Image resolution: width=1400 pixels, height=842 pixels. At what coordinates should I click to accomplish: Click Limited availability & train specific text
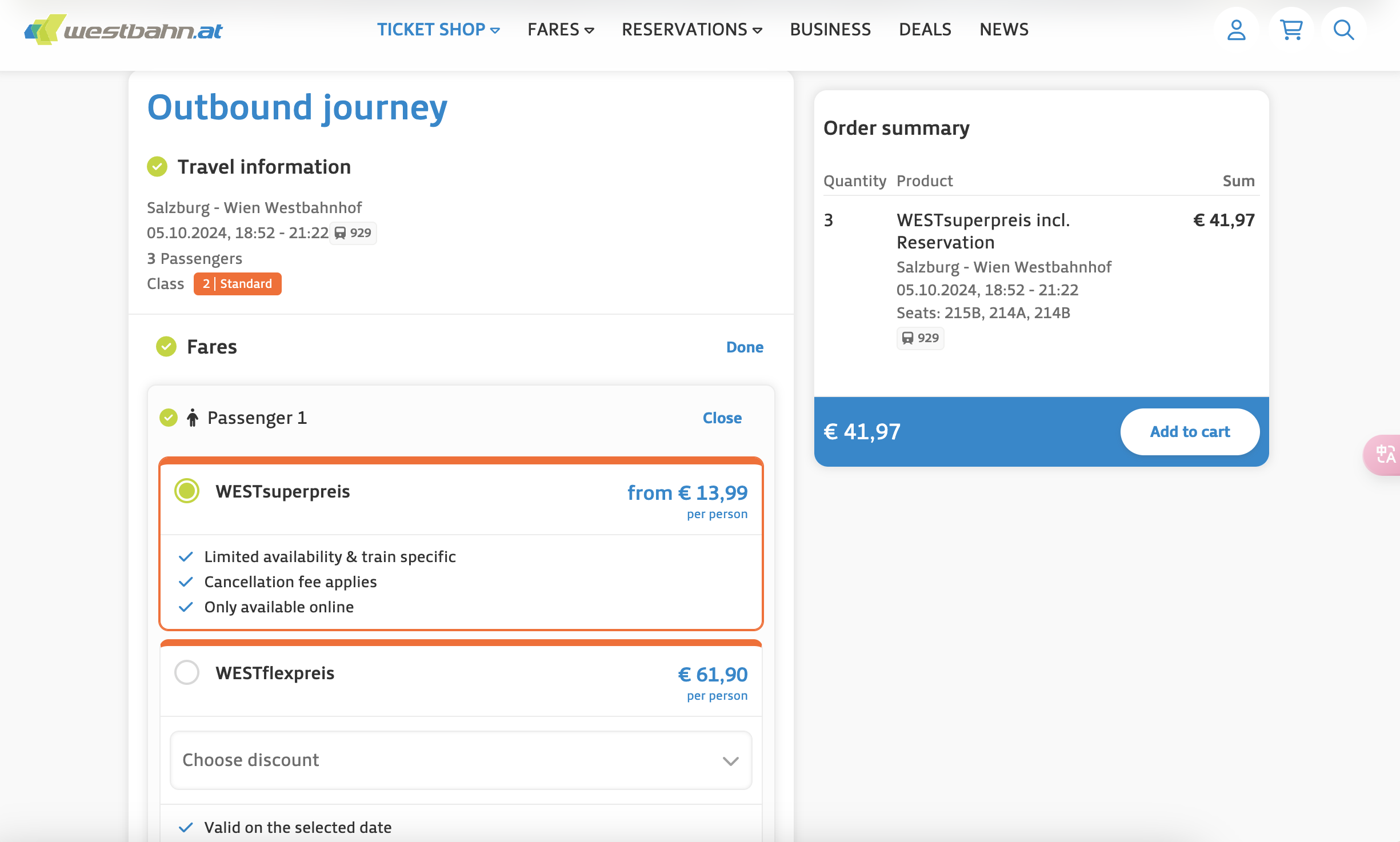coord(330,557)
